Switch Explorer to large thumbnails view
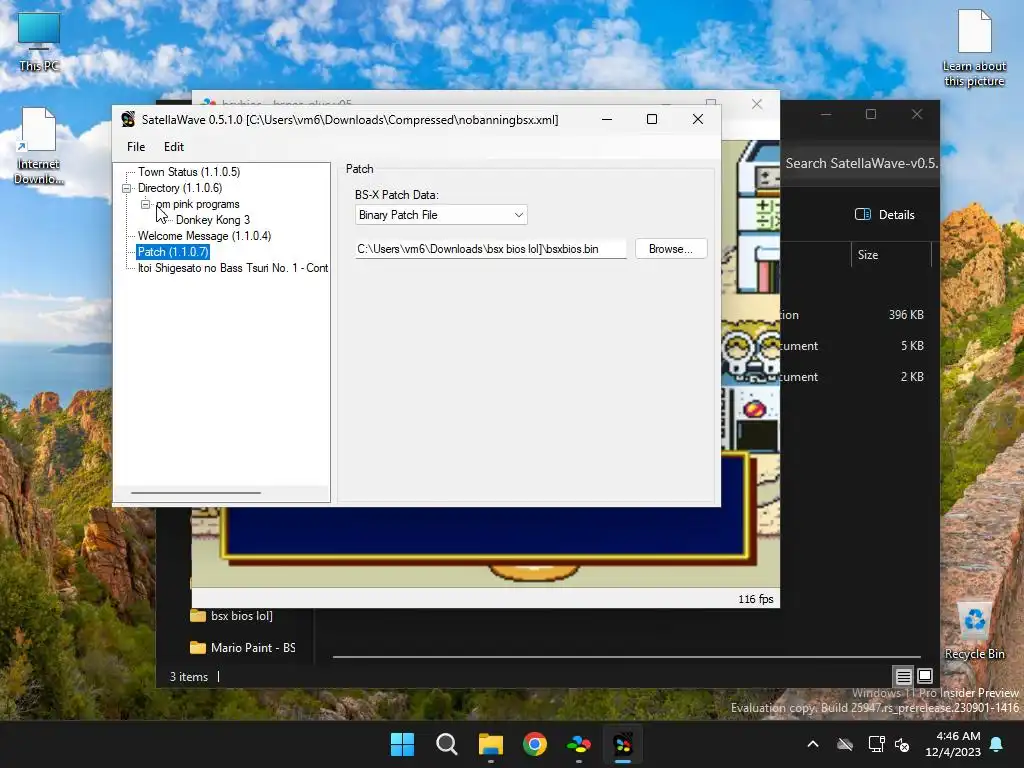This screenshot has height=768, width=1024. coord(925,676)
